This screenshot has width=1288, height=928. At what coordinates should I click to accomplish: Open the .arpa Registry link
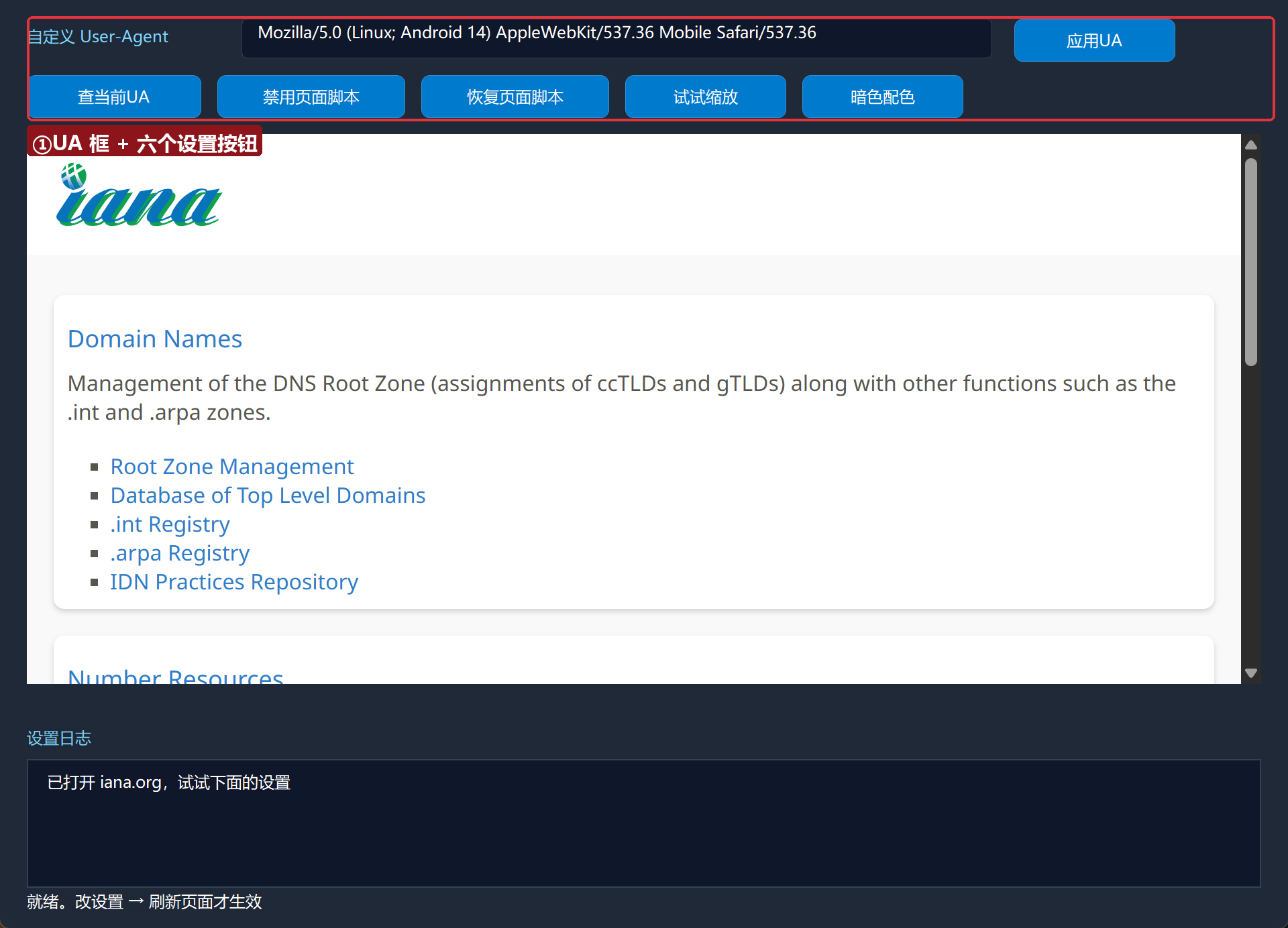coord(180,553)
